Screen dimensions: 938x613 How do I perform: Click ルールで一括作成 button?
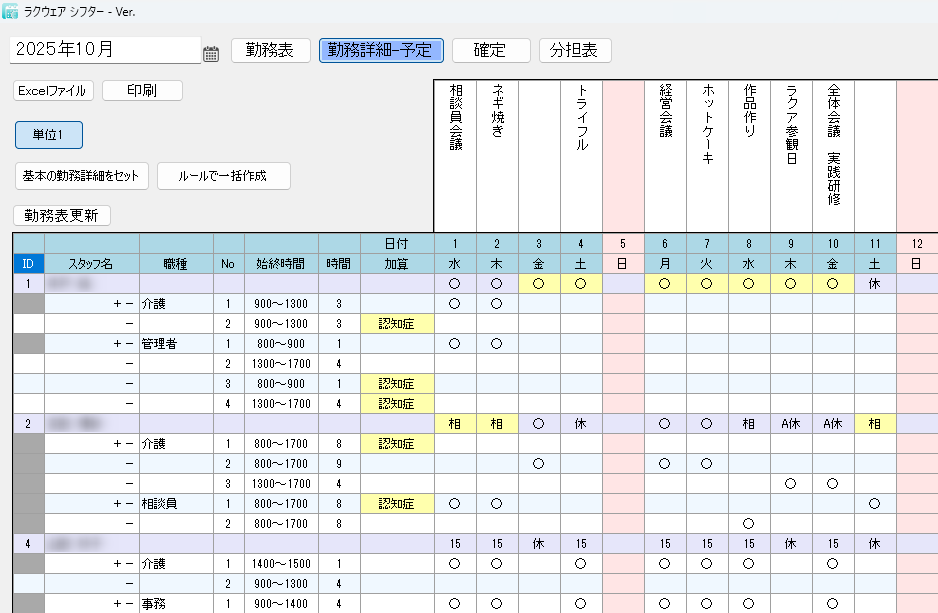pos(223,176)
